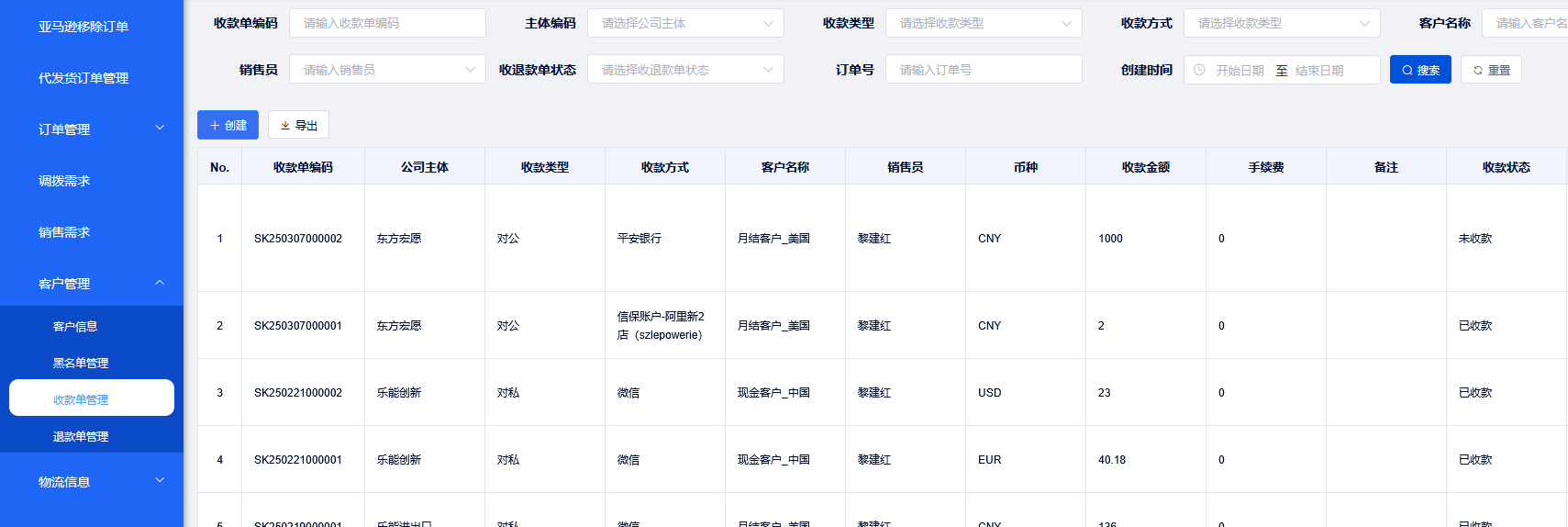
Task: Expand the 物流信息 sidebar menu
Action: tap(92, 482)
